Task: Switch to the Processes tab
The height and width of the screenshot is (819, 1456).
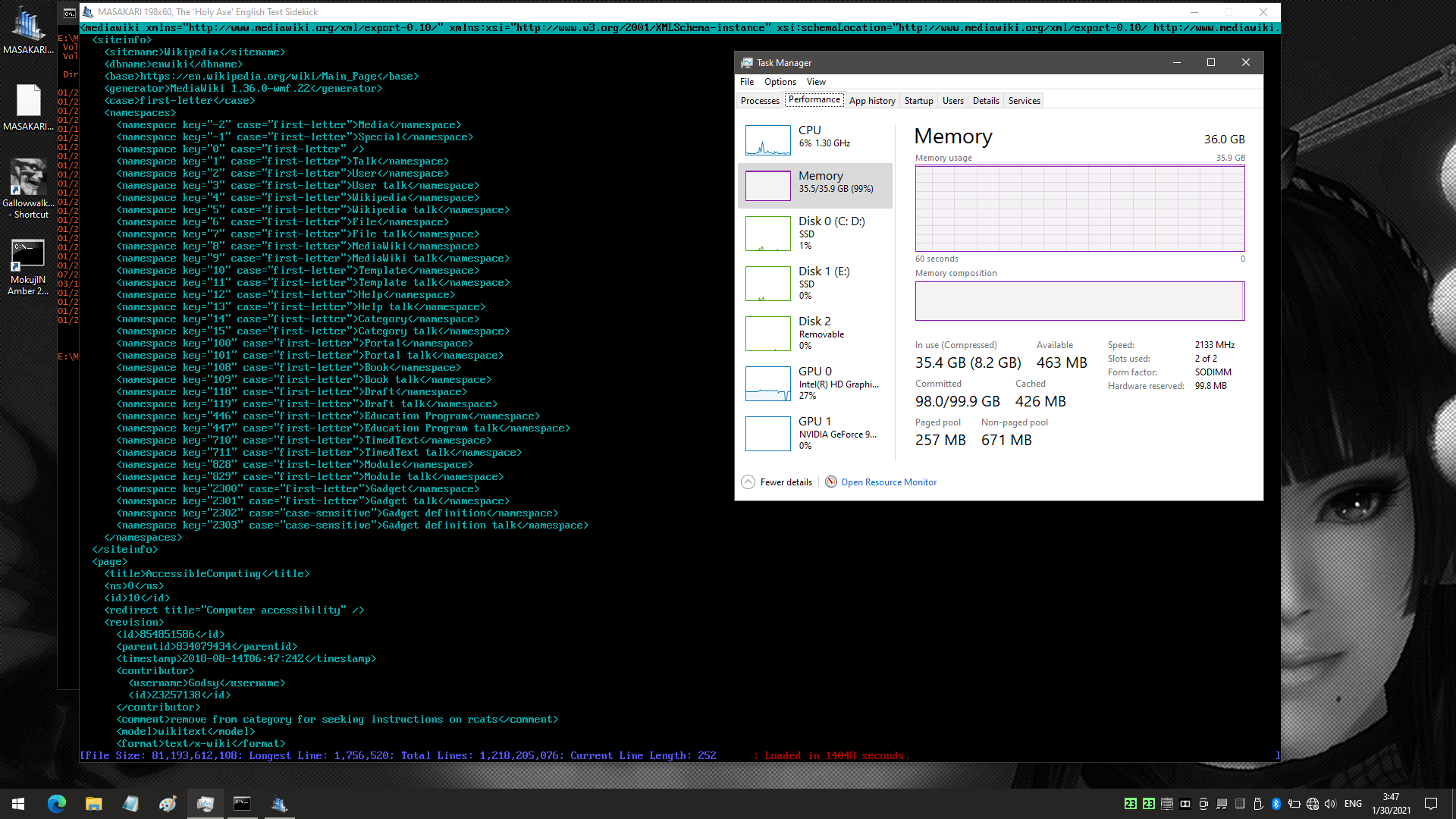Action: (760, 101)
